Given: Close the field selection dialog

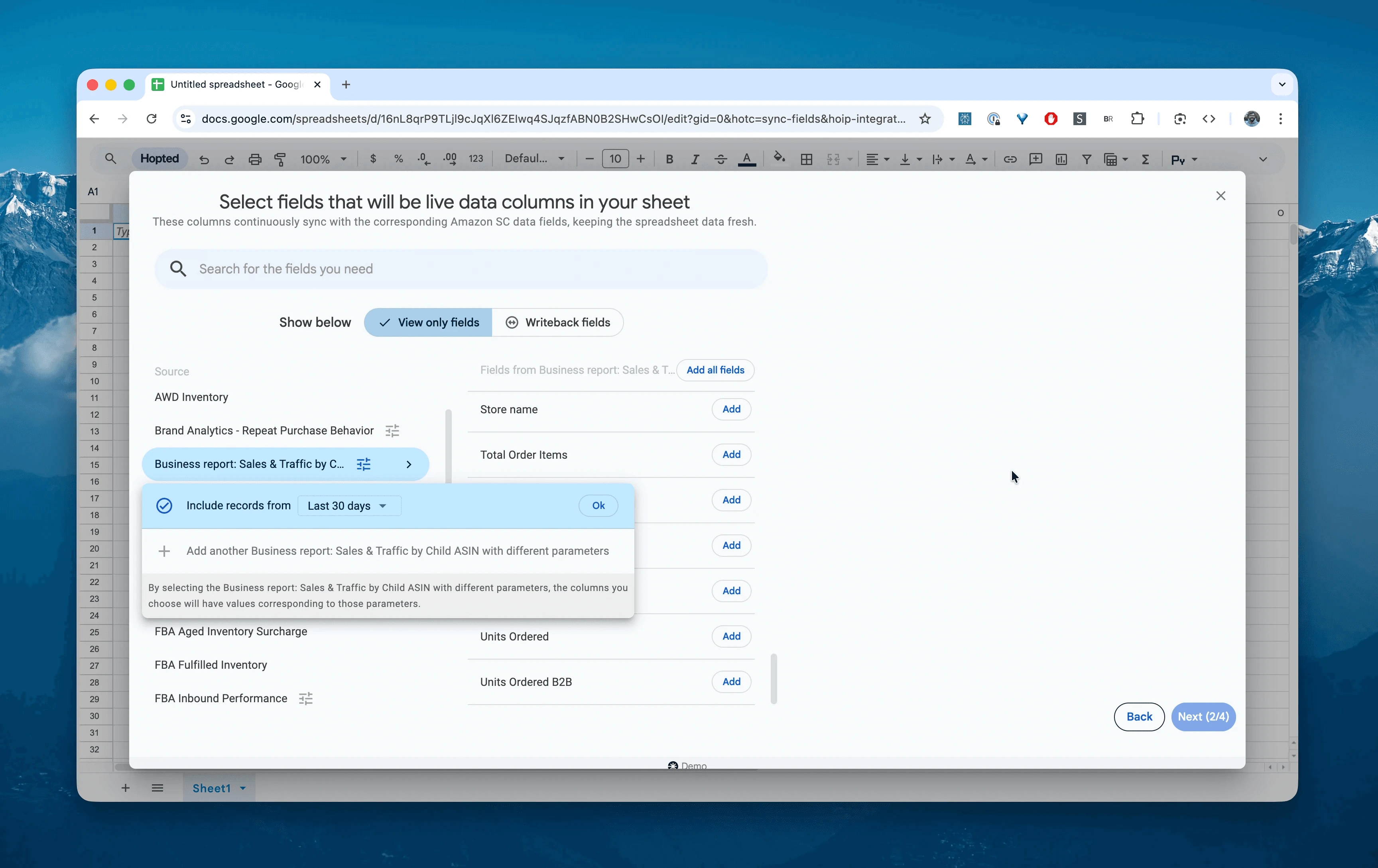Looking at the screenshot, I should (x=1221, y=196).
